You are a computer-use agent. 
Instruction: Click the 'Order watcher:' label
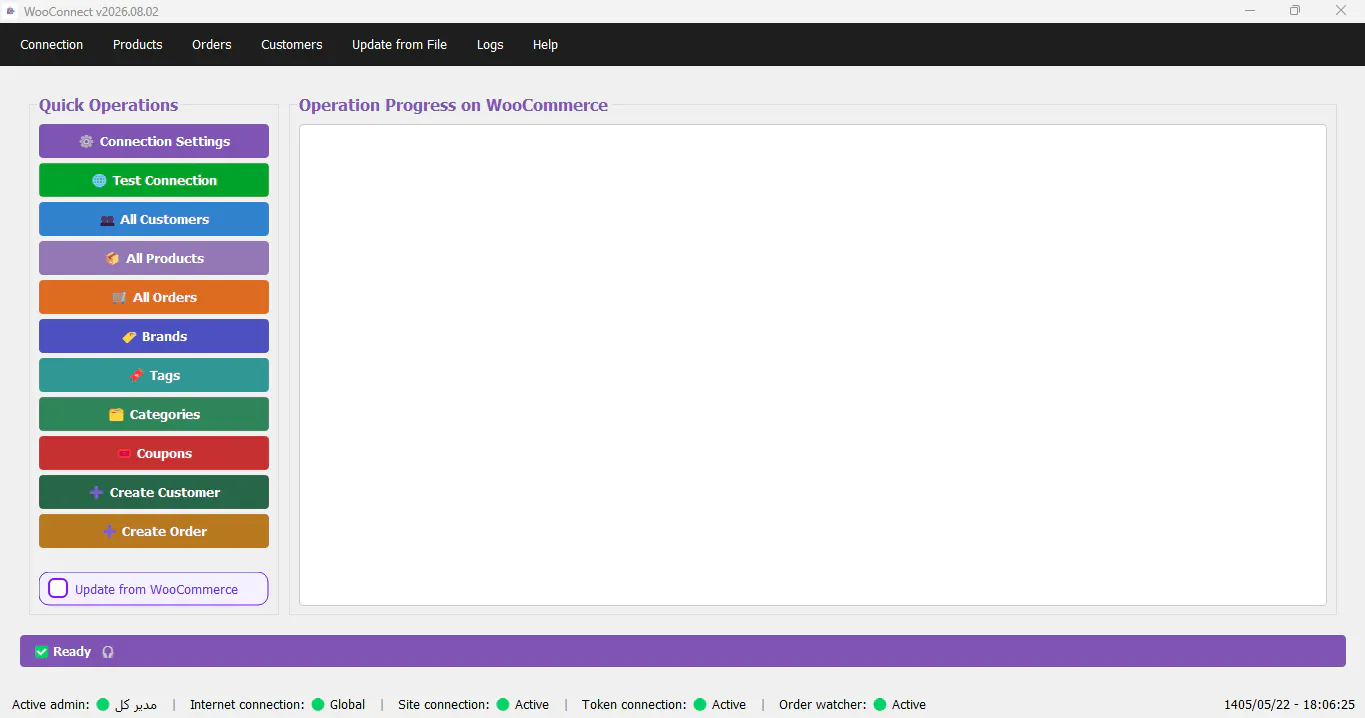[x=823, y=705]
